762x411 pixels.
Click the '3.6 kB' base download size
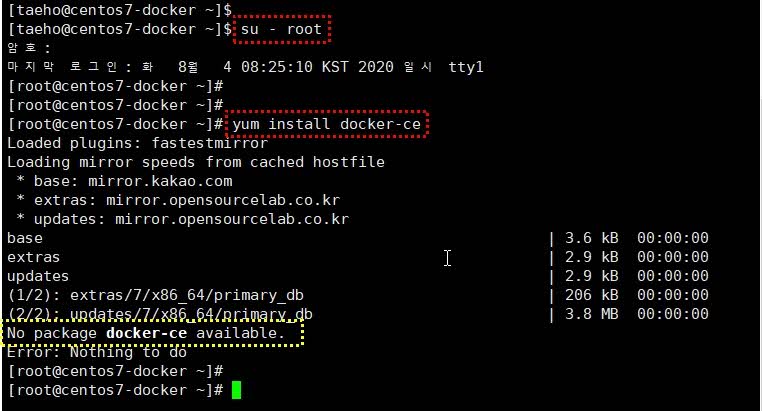[591, 238]
